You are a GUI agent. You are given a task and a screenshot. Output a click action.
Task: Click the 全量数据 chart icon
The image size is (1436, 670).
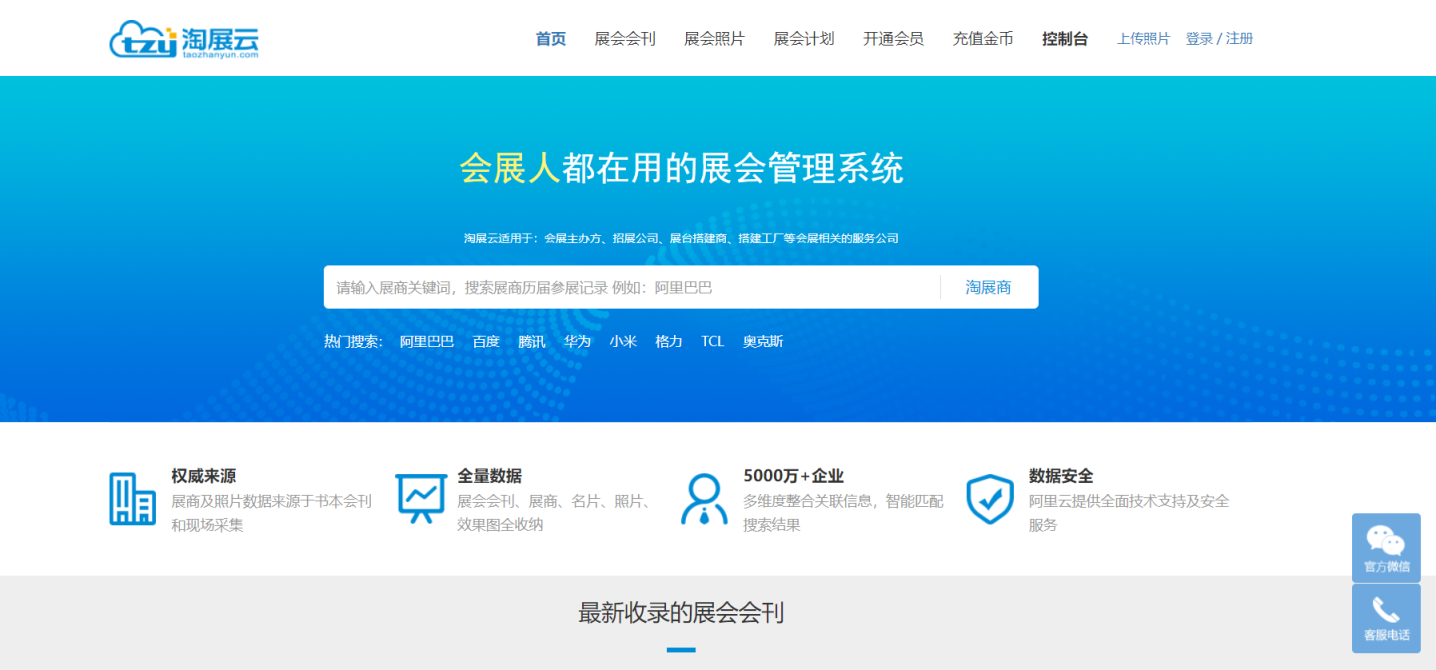pyautogui.click(x=422, y=497)
